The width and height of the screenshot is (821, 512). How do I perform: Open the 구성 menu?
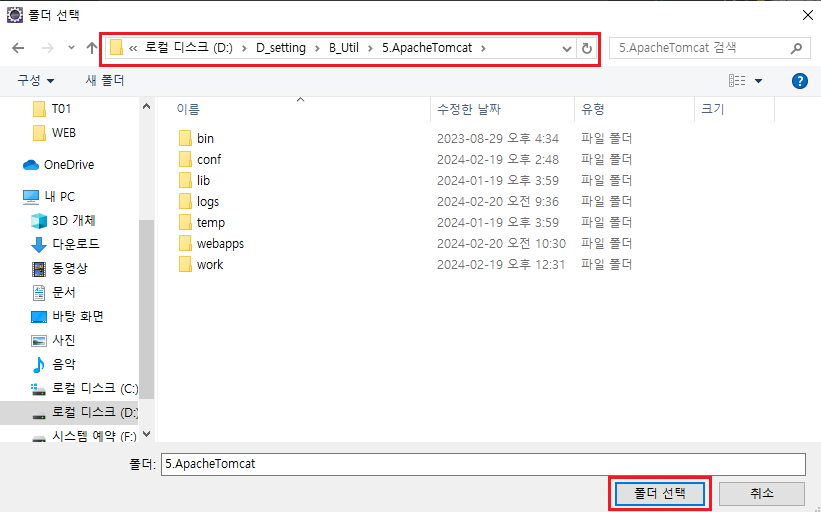tap(36, 81)
